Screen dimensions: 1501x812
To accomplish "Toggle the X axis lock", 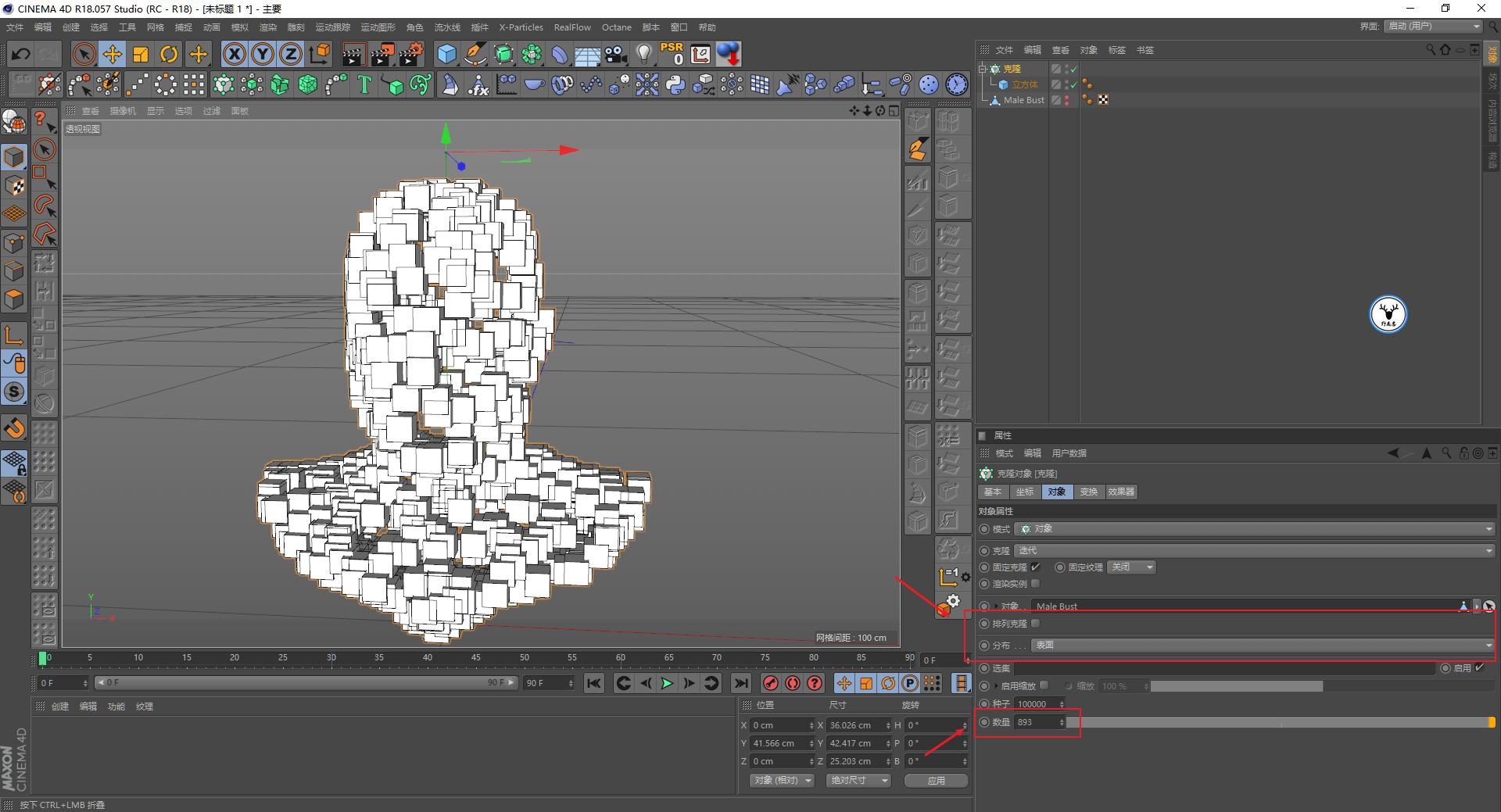I will (x=234, y=54).
